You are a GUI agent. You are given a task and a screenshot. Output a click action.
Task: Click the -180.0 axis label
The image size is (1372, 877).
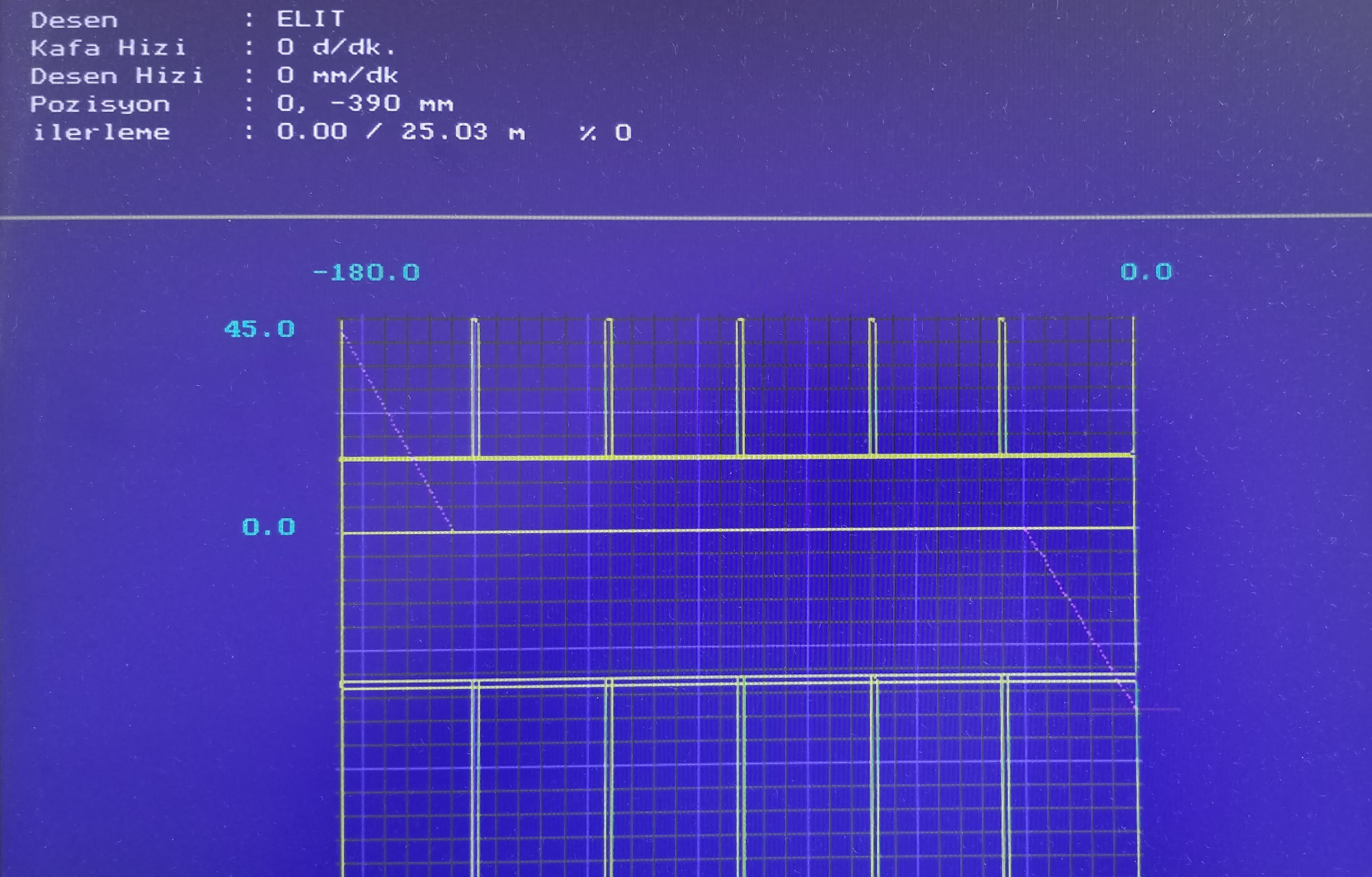coord(366,272)
